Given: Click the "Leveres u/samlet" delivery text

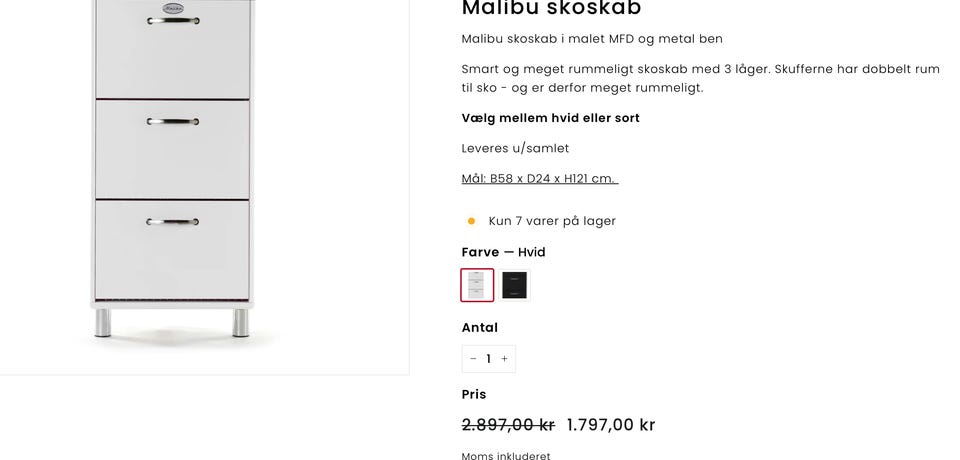Looking at the screenshot, I should [515, 148].
